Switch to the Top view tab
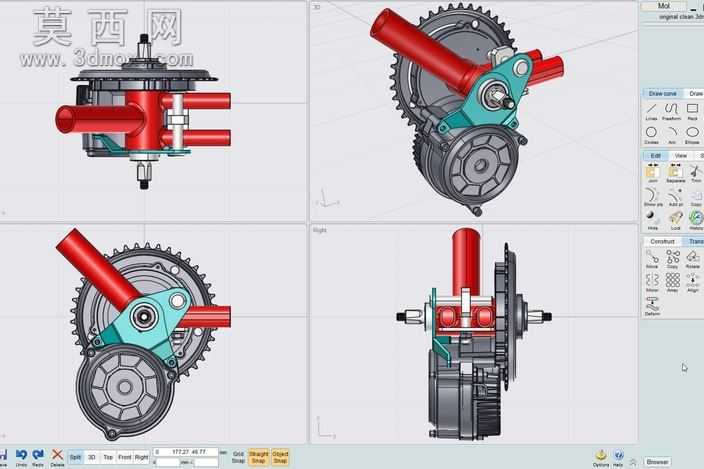The image size is (704, 469). coord(108,457)
